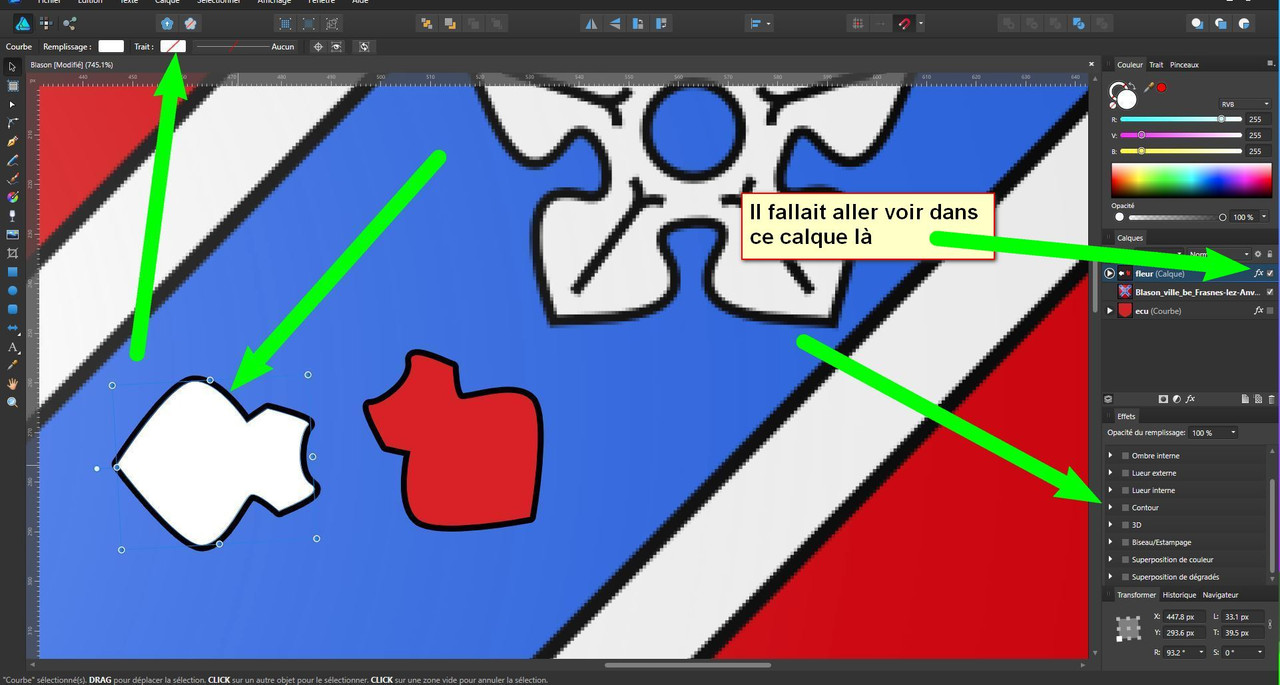Viewport: 1280px width, 685px height.
Task: Click the fx icon on fleur layer
Action: coord(1258,273)
